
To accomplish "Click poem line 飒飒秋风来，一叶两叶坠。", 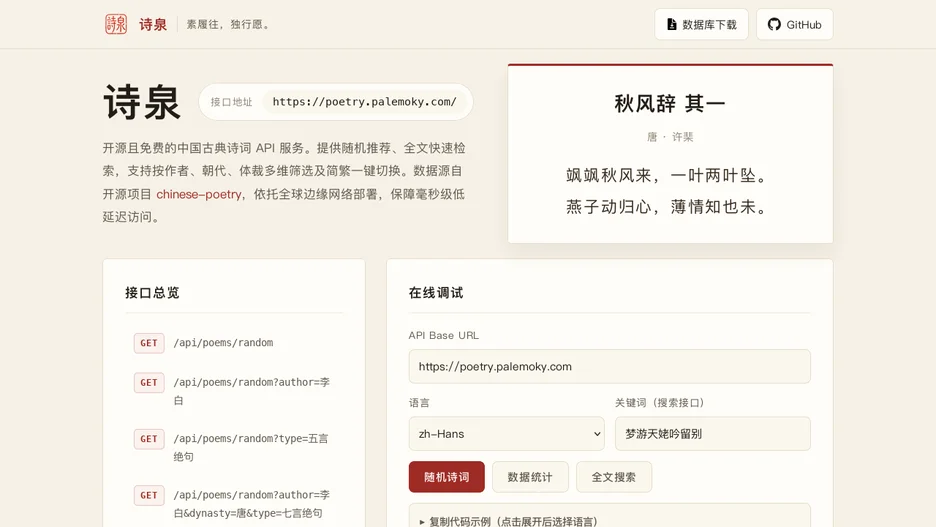I will tap(666, 175).
